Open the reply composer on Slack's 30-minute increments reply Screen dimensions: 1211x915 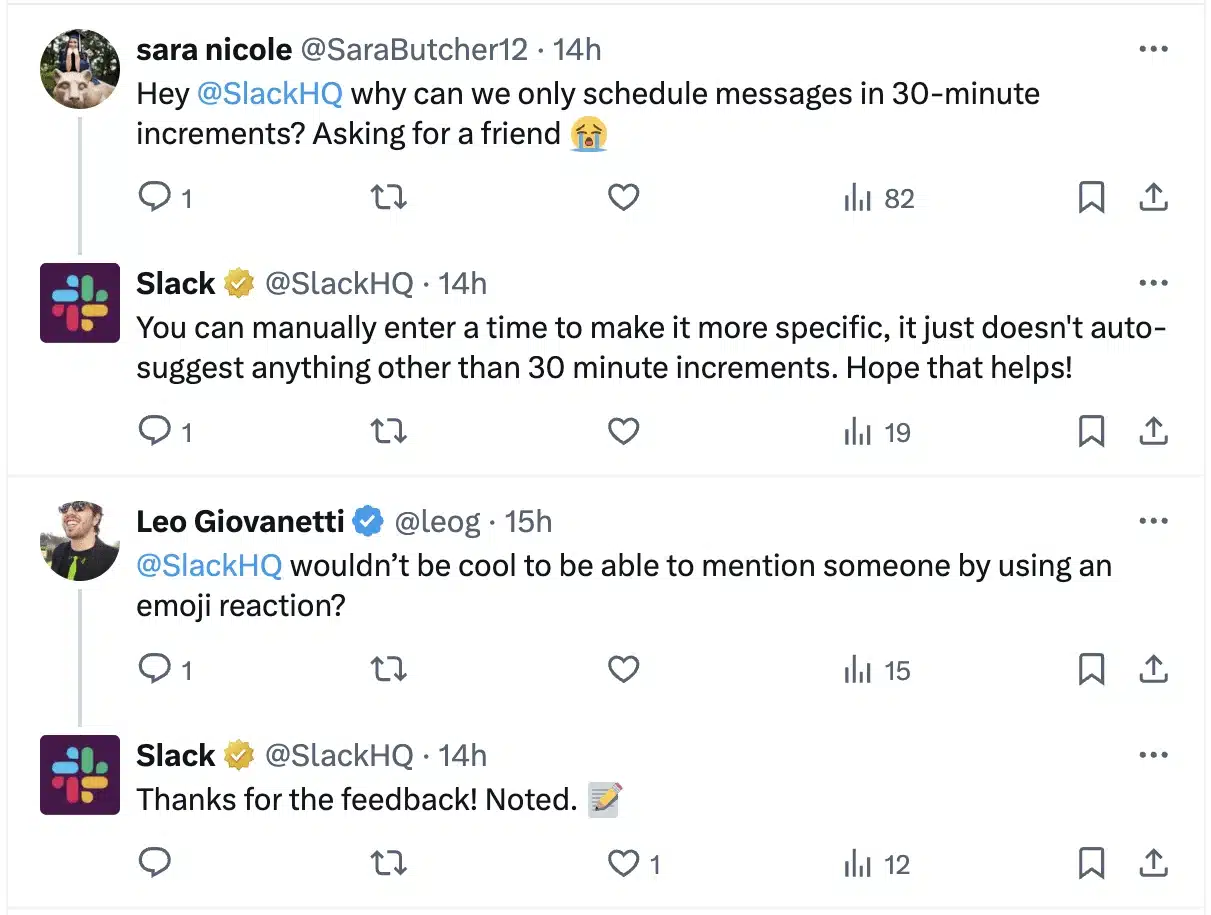point(156,431)
